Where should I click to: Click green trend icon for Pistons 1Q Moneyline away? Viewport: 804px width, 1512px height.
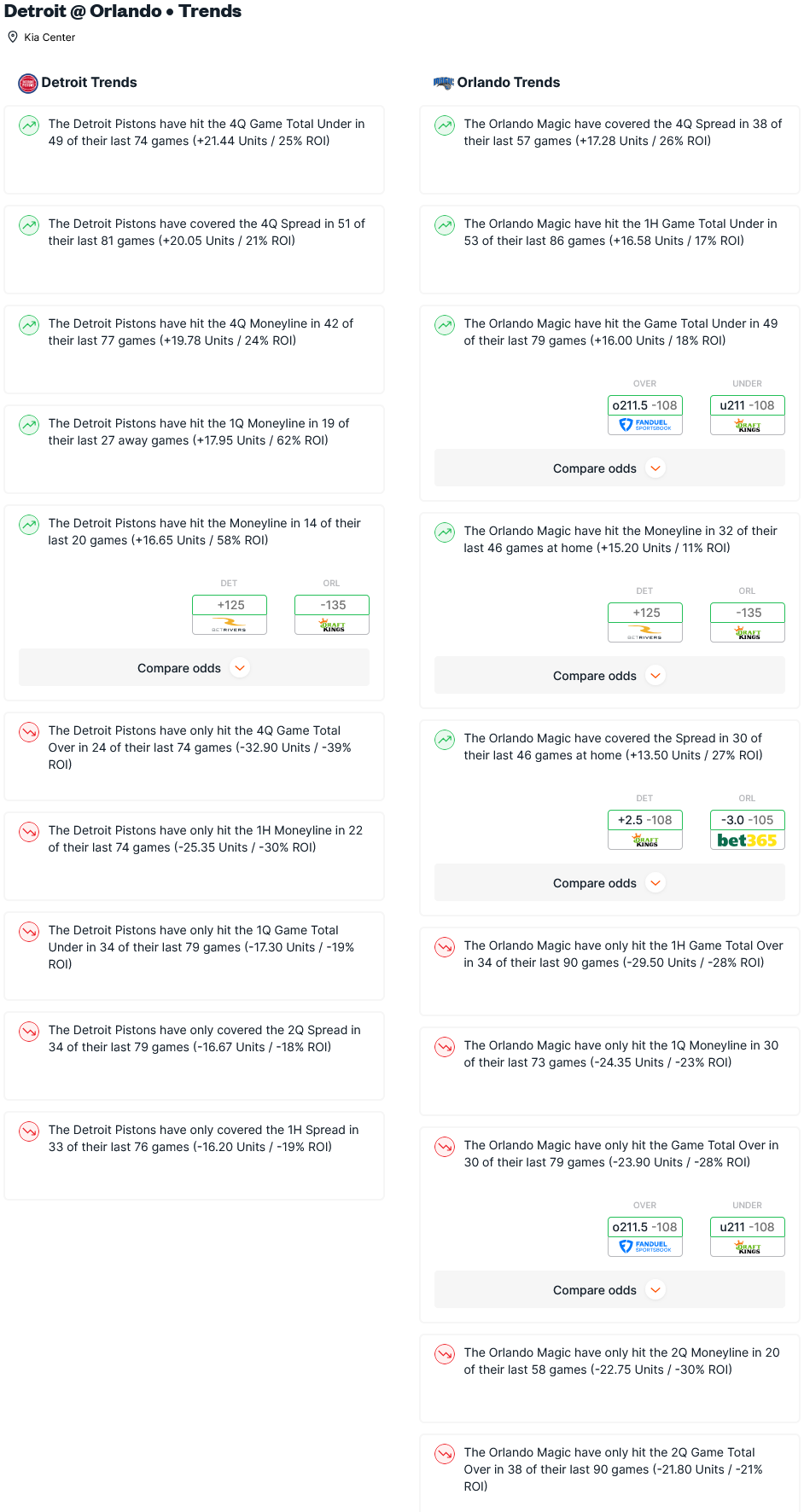(x=29, y=425)
